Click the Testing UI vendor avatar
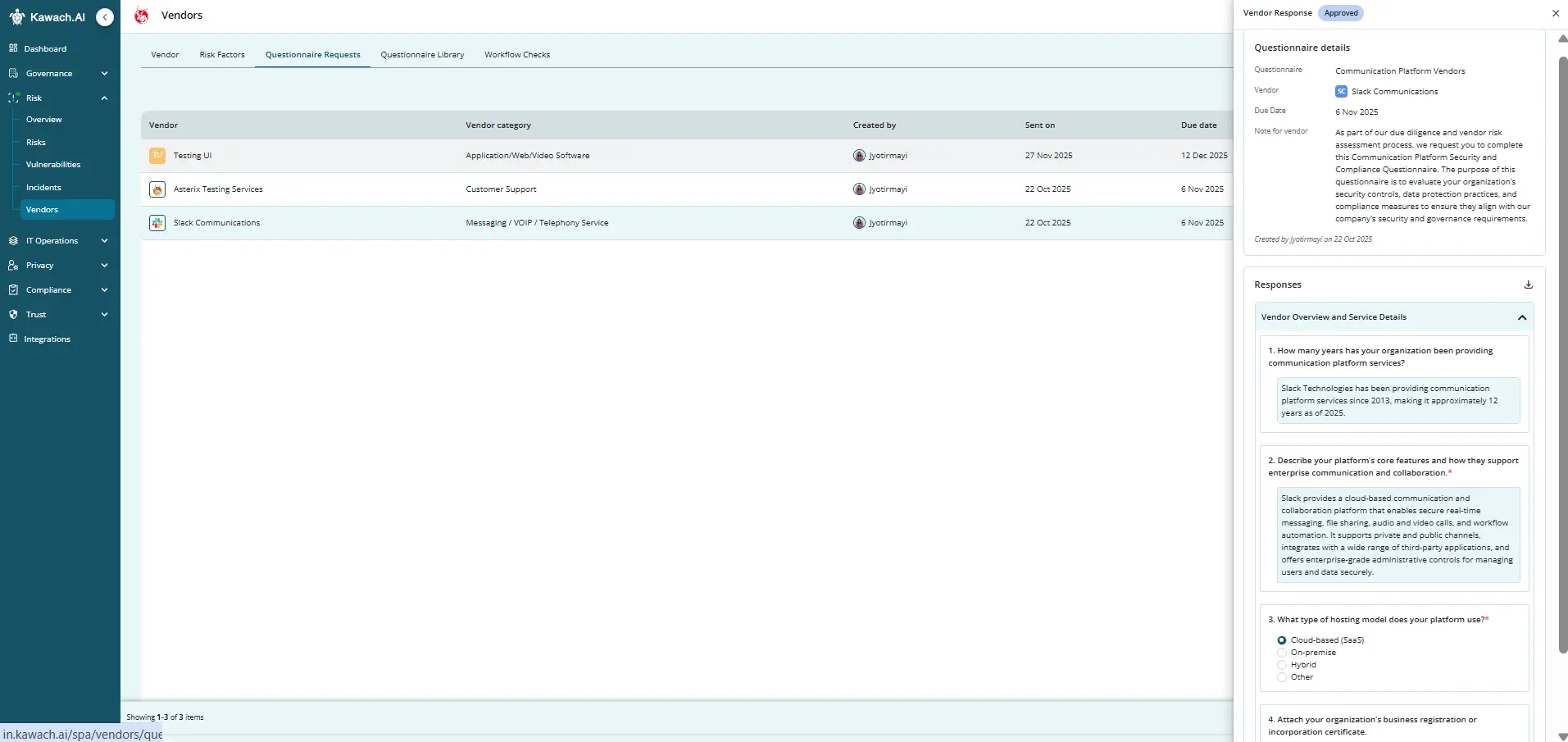 [x=157, y=155]
